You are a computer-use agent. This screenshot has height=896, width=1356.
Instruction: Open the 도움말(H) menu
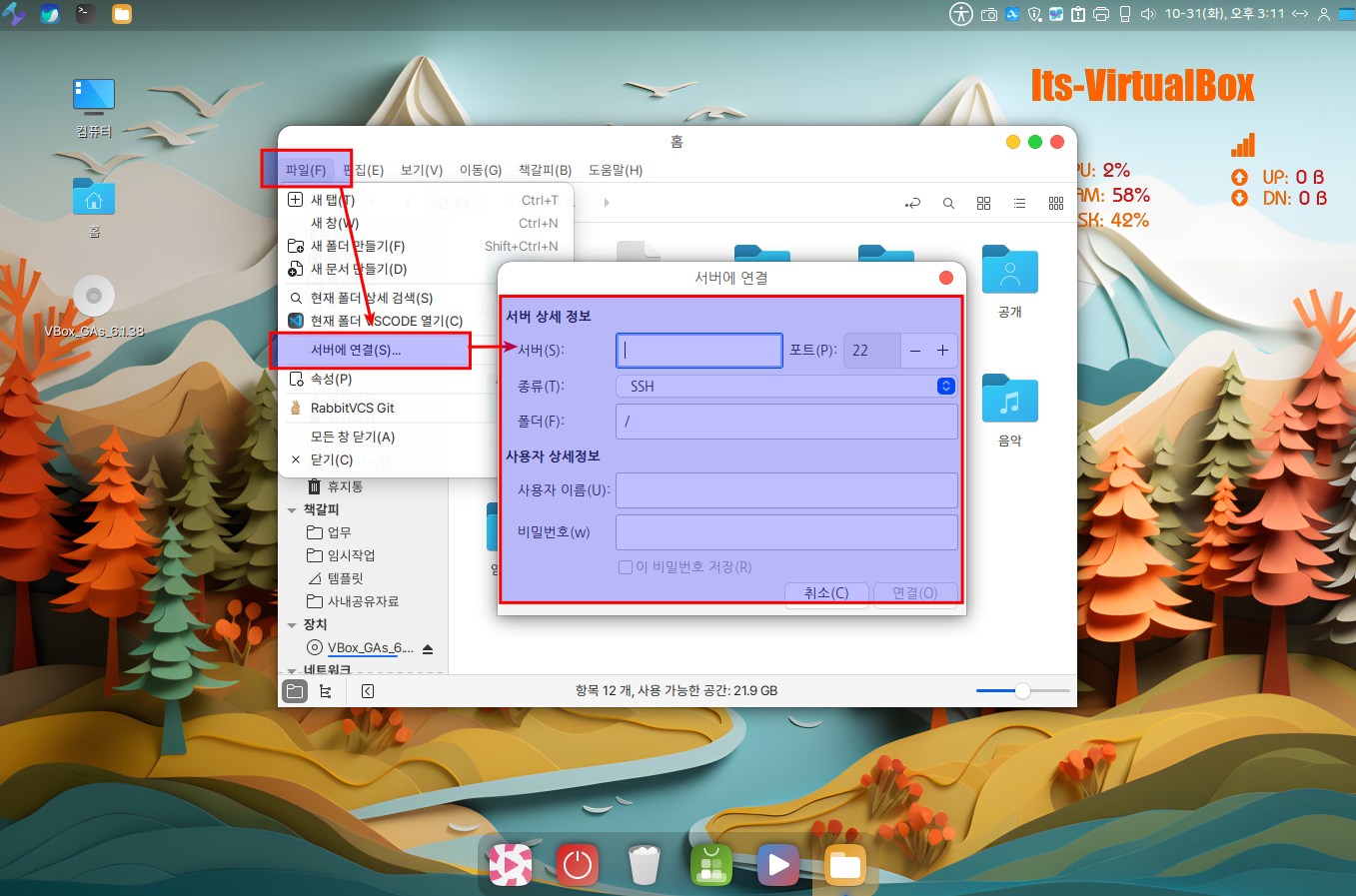[616, 170]
